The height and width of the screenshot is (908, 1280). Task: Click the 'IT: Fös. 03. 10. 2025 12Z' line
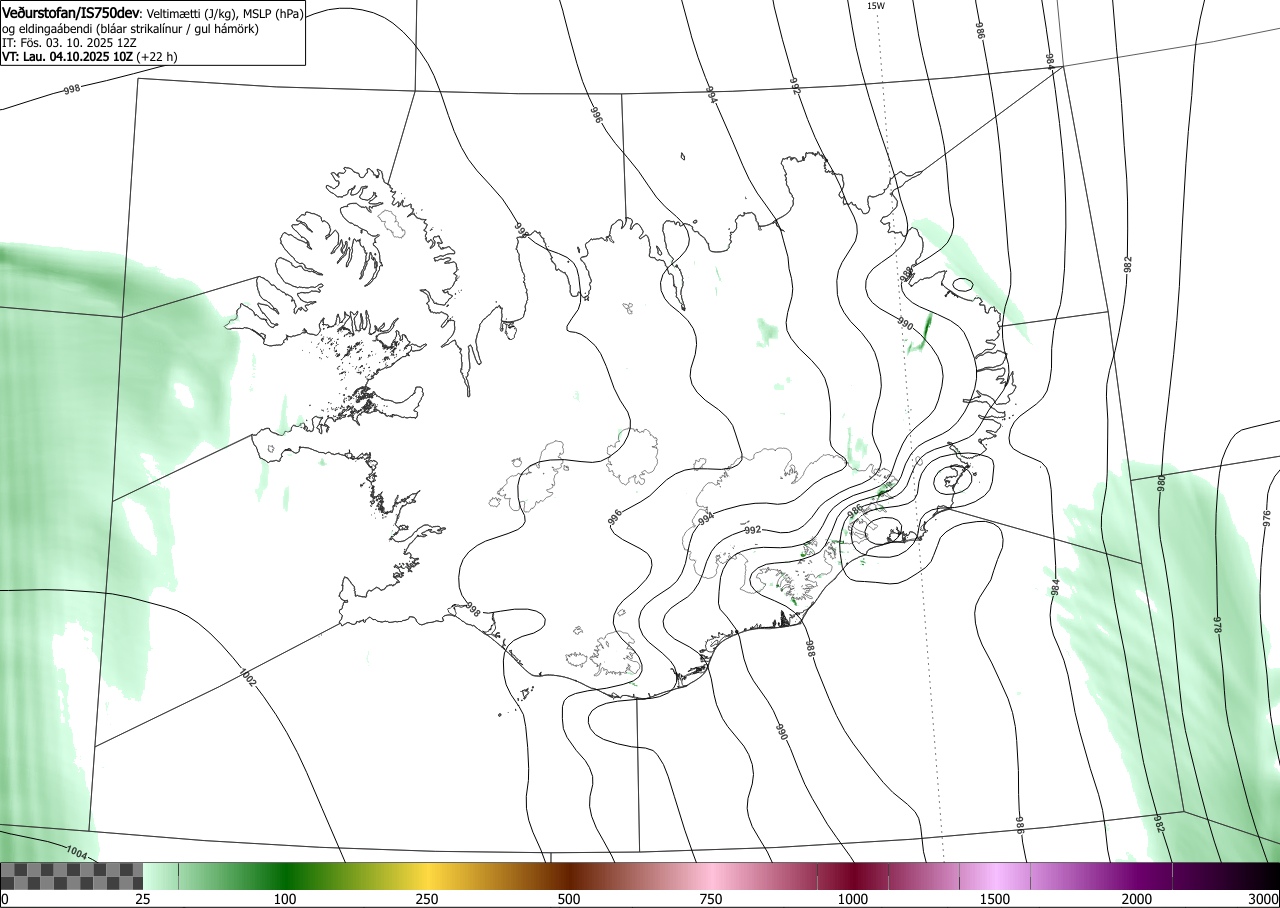tap(69, 43)
